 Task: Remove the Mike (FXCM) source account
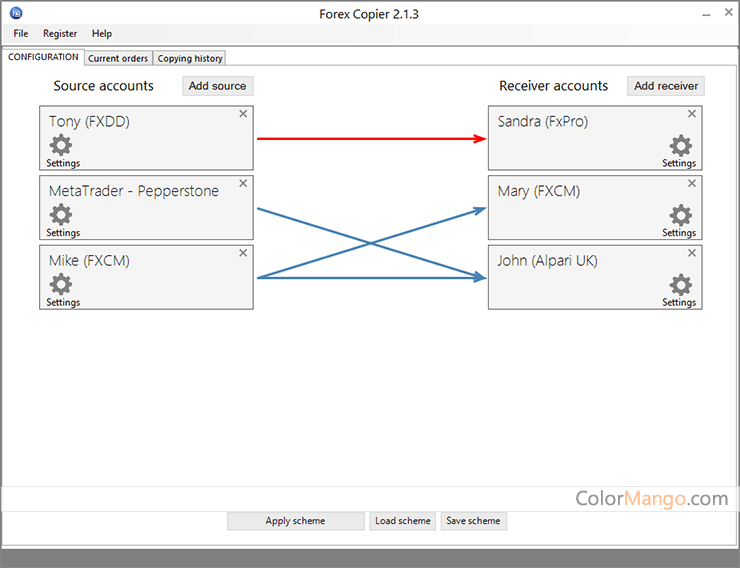coord(243,253)
